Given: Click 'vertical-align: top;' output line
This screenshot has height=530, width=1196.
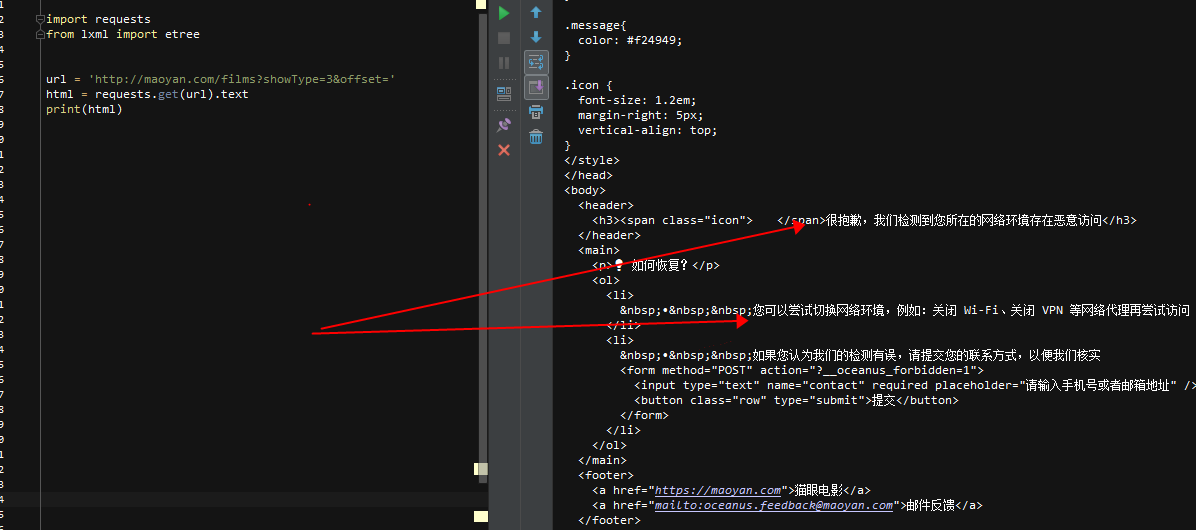Looking at the screenshot, I should click(648, 130).
